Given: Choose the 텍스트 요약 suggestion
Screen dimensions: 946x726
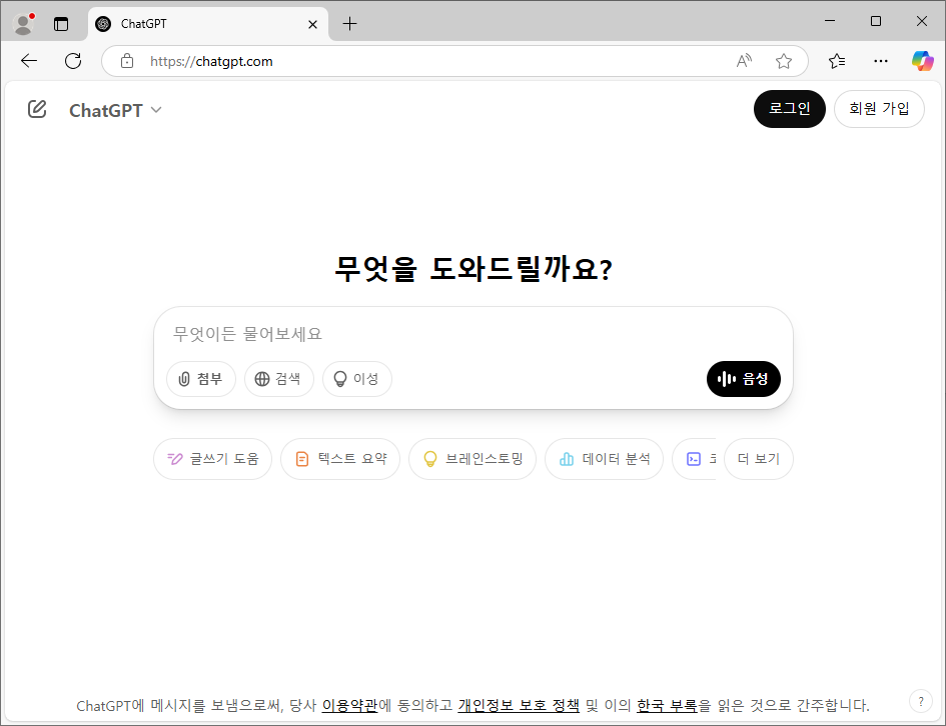Looking at the screenshot, I should (x=340, y=459).
